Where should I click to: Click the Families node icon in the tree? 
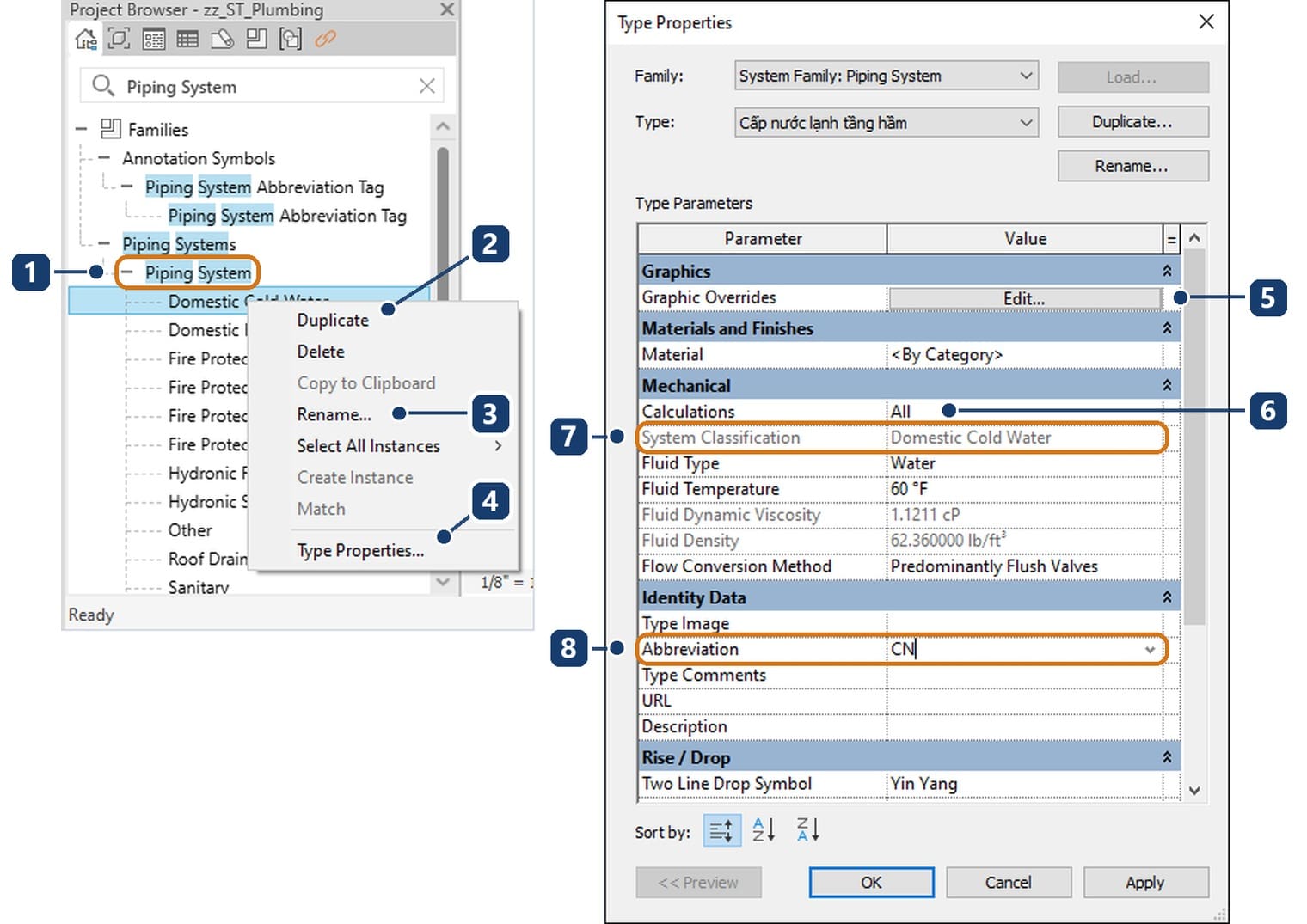click(110, 129)
